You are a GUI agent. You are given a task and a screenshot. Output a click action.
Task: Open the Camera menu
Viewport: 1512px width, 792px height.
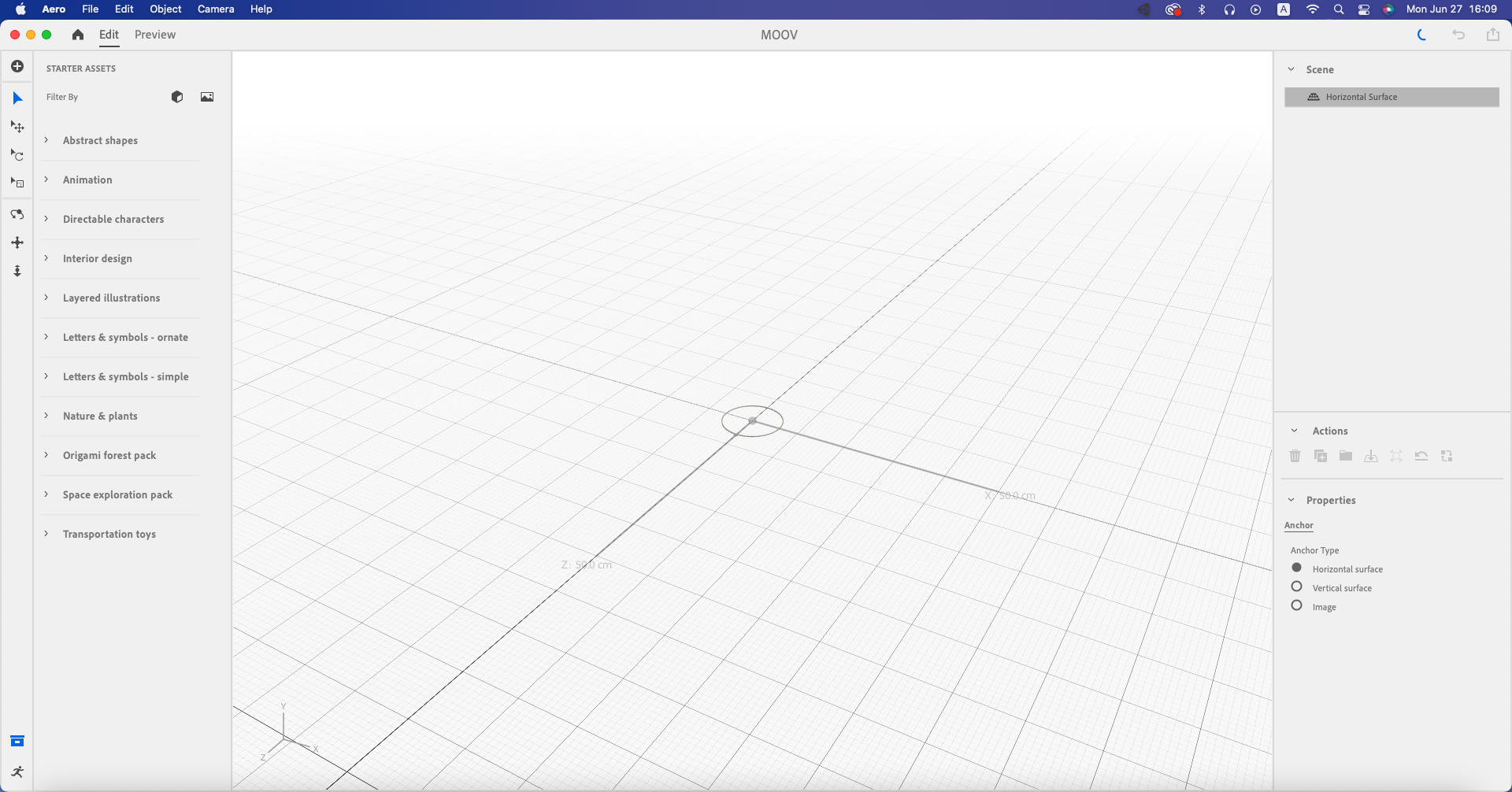click(216, 9)
